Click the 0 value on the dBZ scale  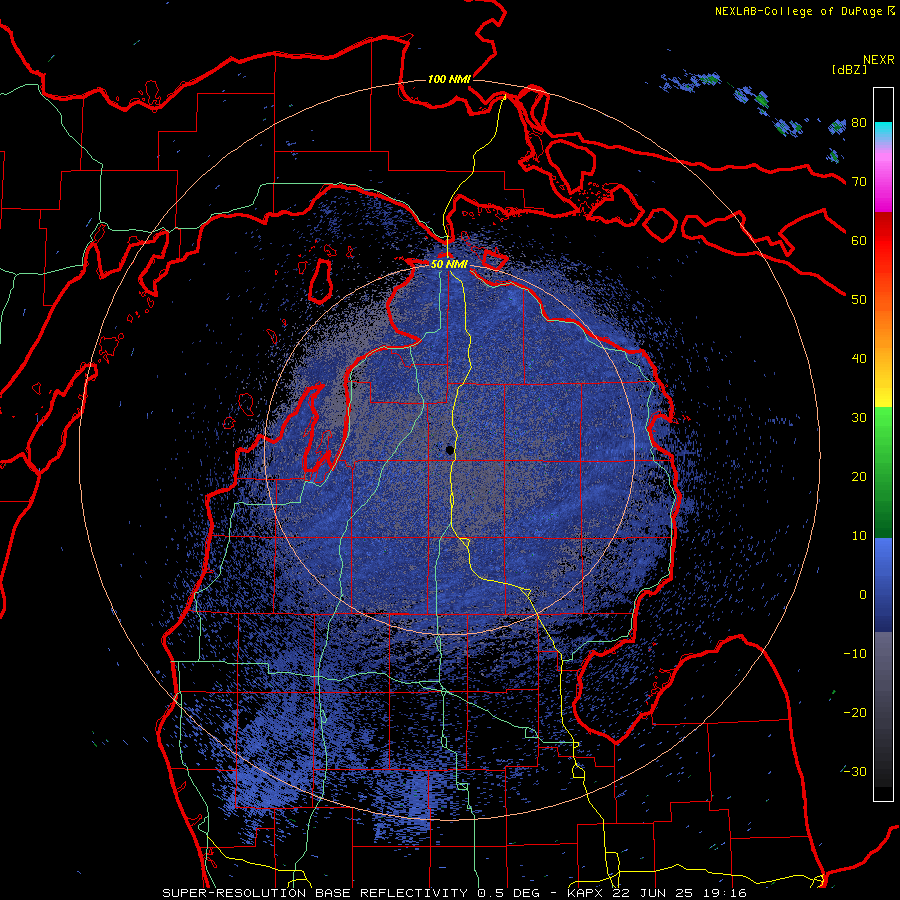tap(863, 595)
